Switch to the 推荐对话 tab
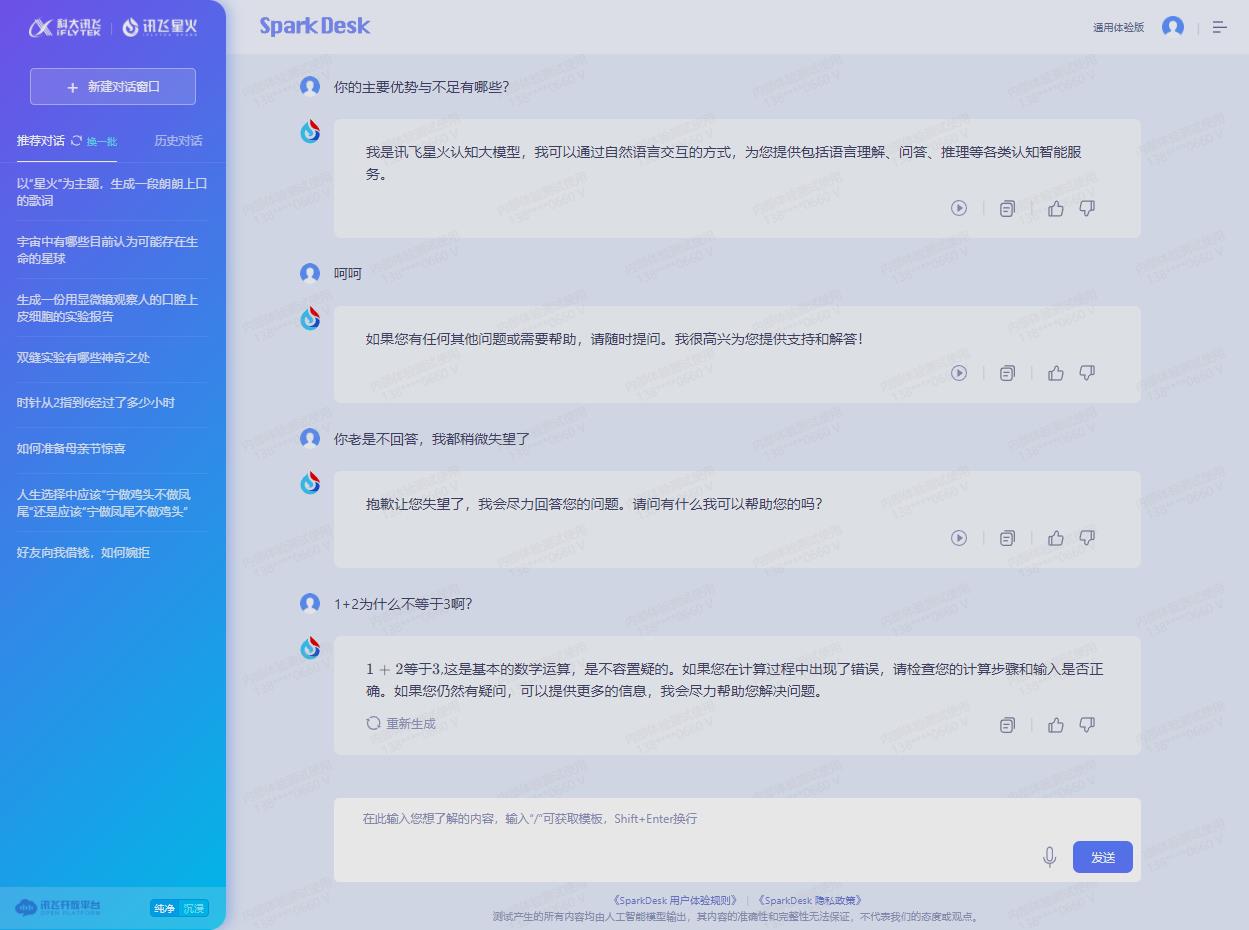 pos(41,141)
